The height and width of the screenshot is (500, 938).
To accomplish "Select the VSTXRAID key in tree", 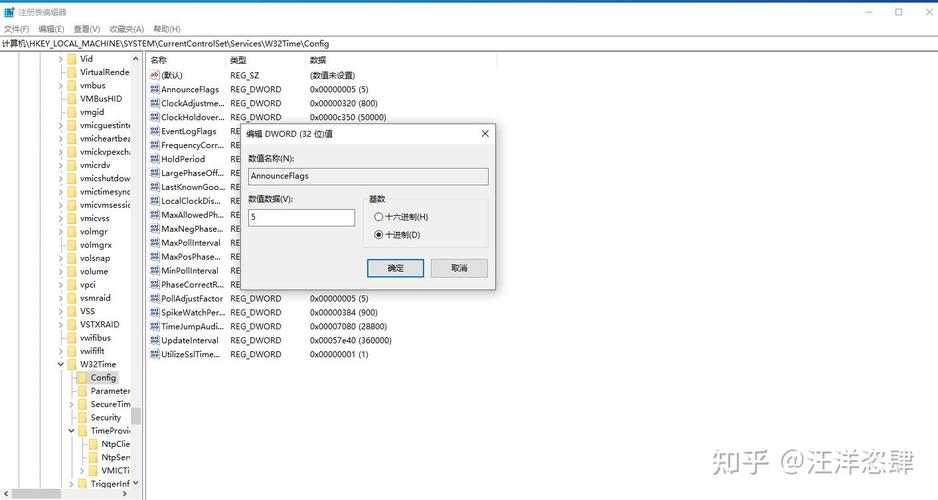I will pos(99,324).
